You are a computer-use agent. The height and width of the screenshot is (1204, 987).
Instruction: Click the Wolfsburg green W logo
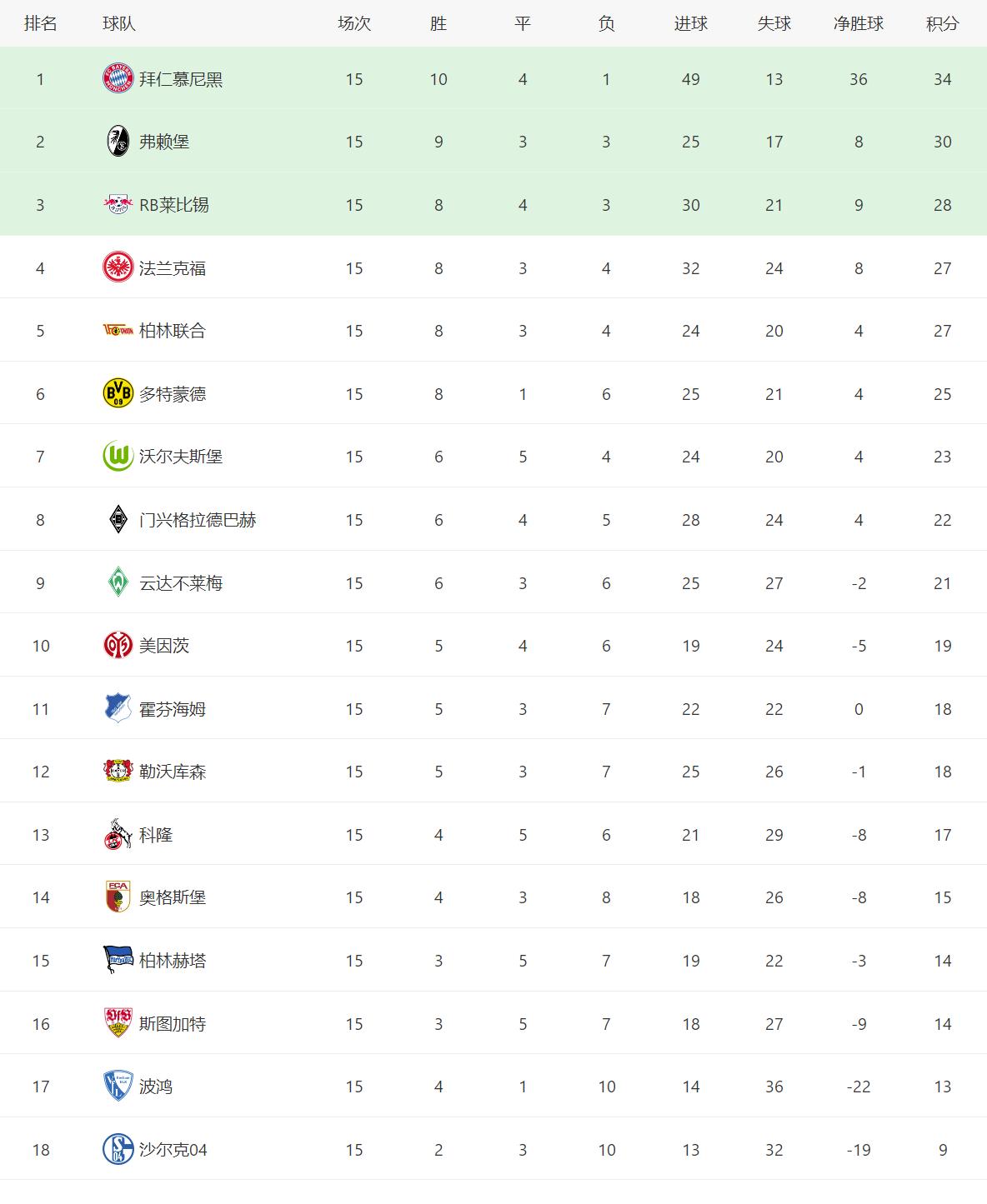click(x=118, y=457)
